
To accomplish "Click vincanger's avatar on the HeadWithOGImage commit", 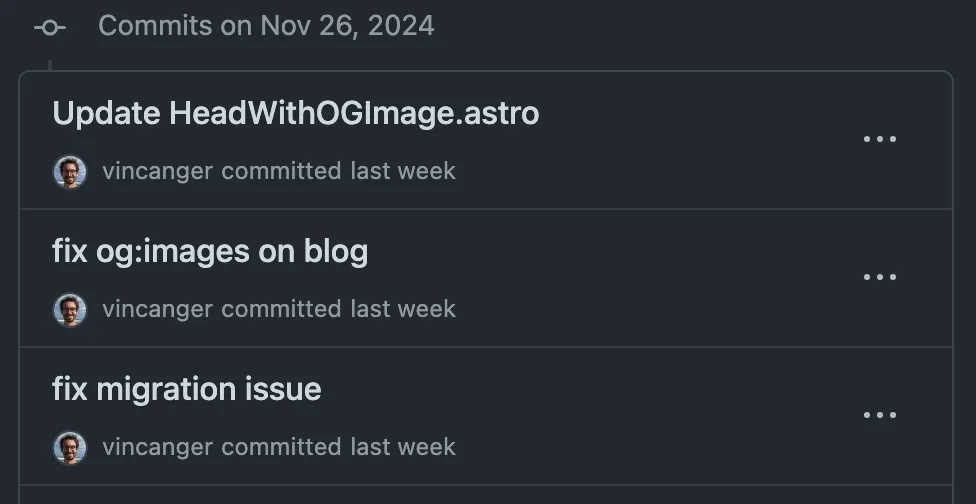I will pyautogui.click(x=70, y=171).
